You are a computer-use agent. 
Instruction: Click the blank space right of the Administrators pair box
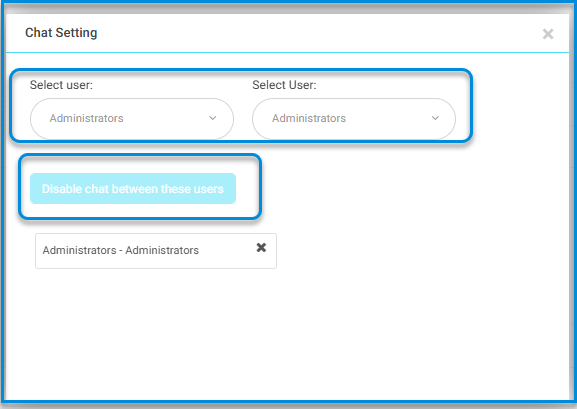420,251
